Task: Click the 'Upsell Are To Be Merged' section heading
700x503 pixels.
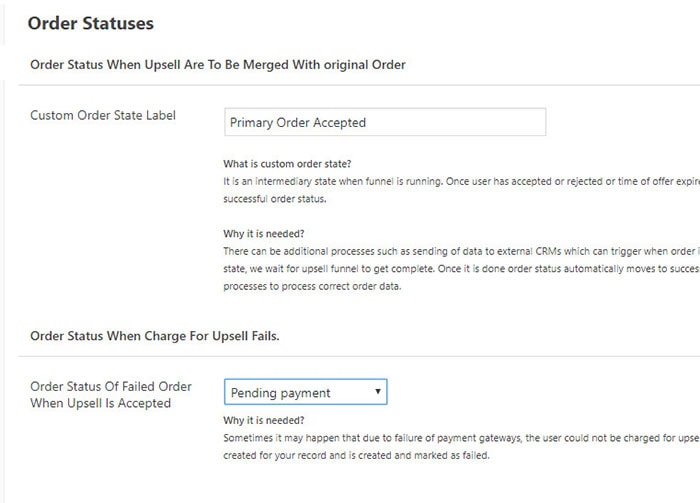Action: coord(218,64)
